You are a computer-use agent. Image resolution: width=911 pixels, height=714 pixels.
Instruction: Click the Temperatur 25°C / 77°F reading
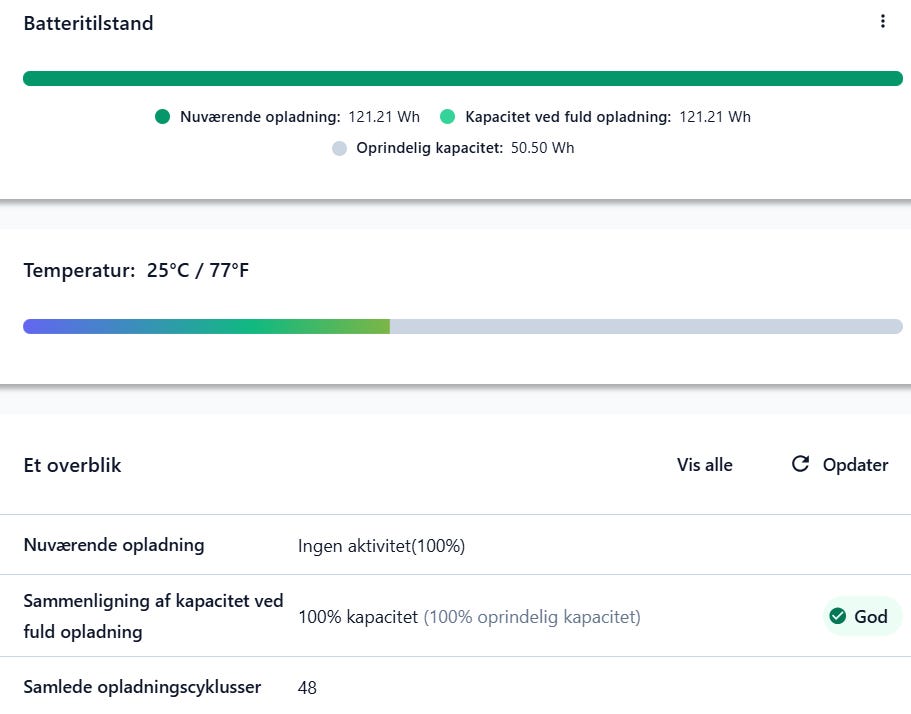136,270
